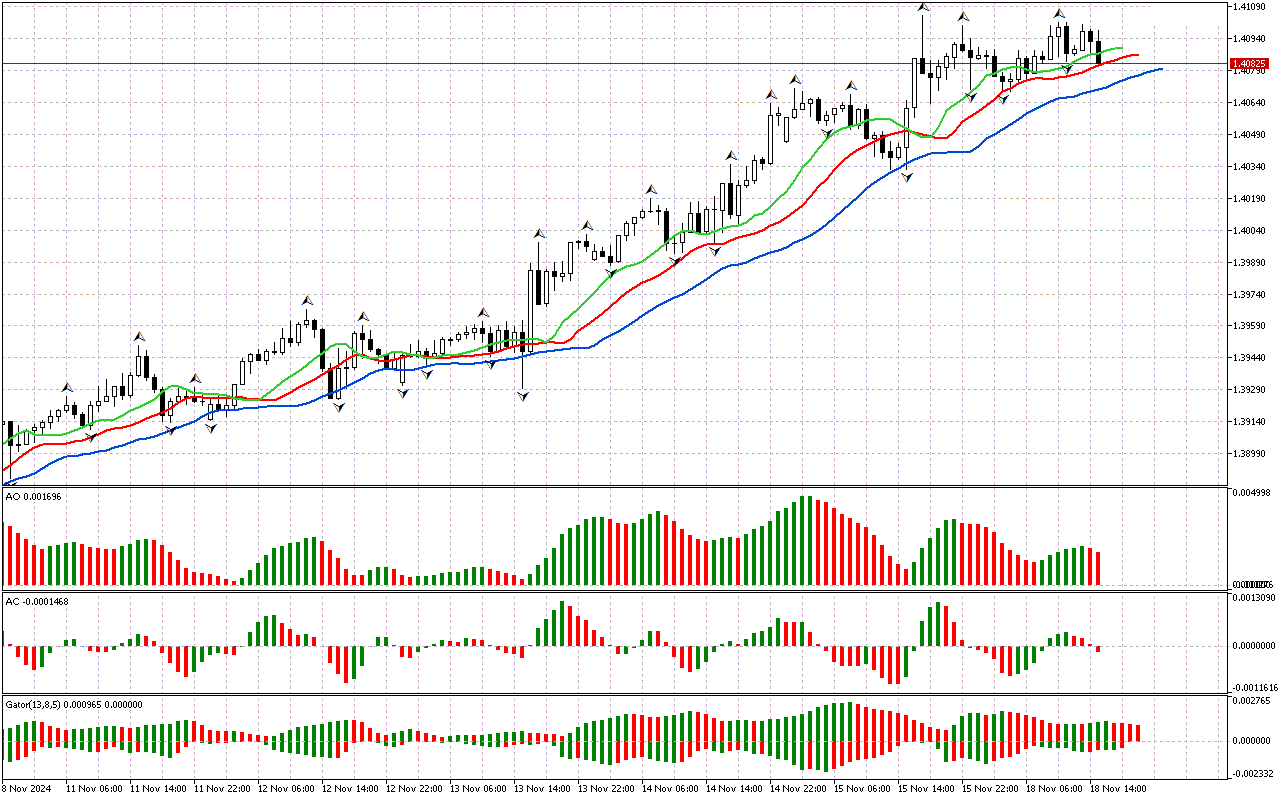Click the 12 Nov 14:00 time label

(350, 789)
